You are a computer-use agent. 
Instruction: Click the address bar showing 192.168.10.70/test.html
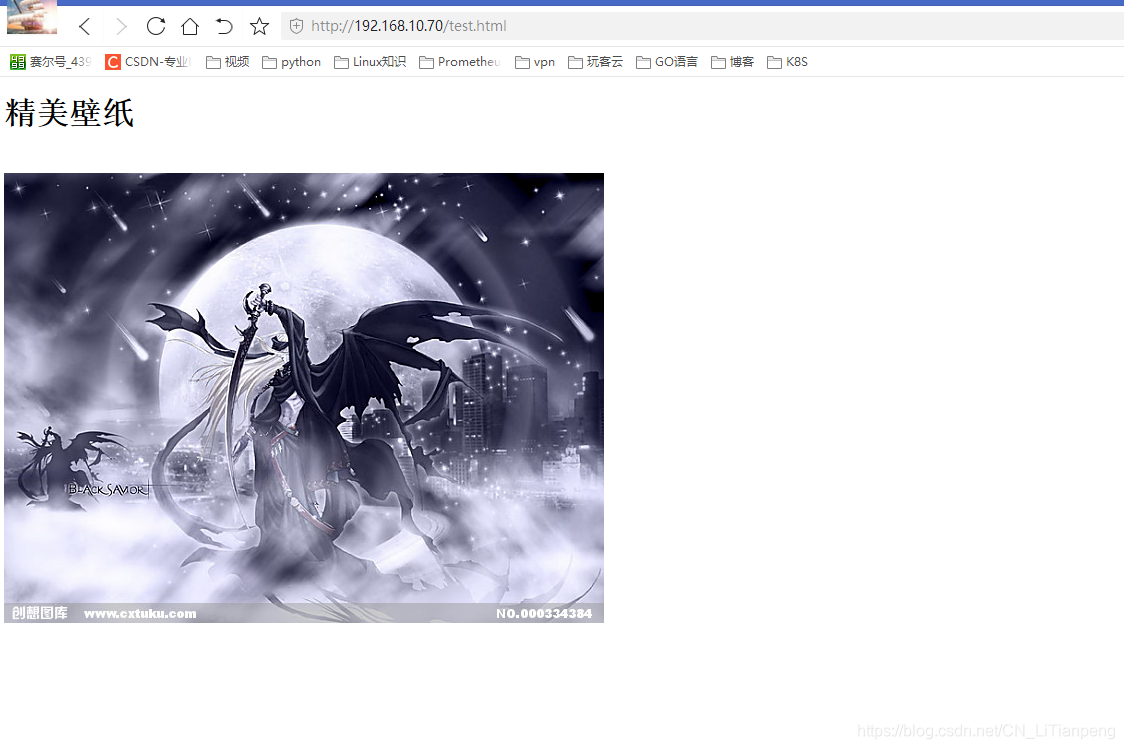click(x=702, y=27)
